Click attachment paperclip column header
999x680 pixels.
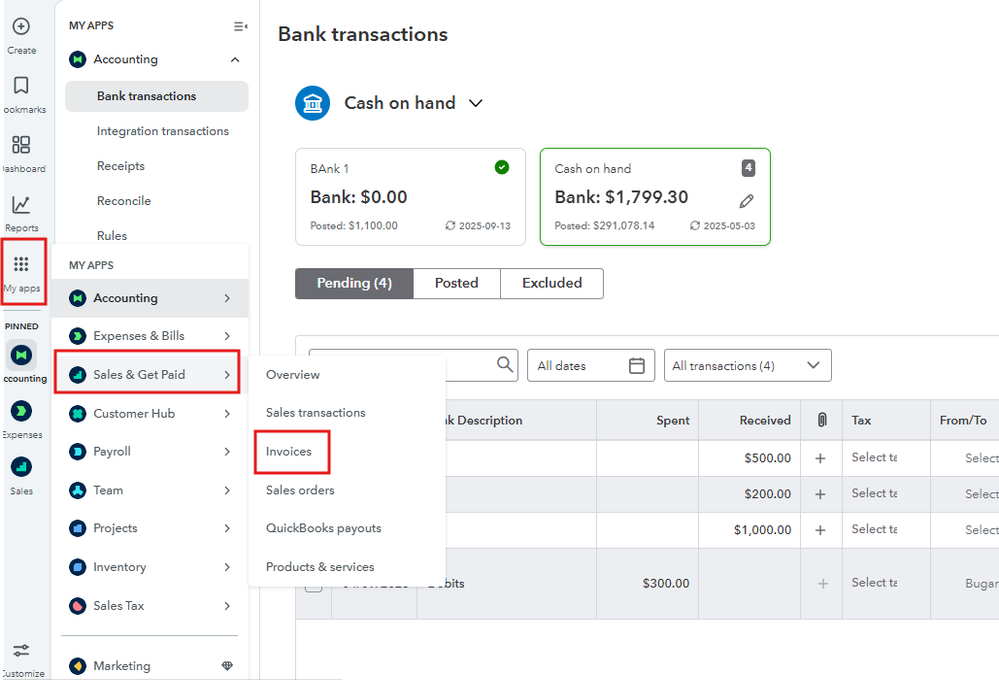822,420
